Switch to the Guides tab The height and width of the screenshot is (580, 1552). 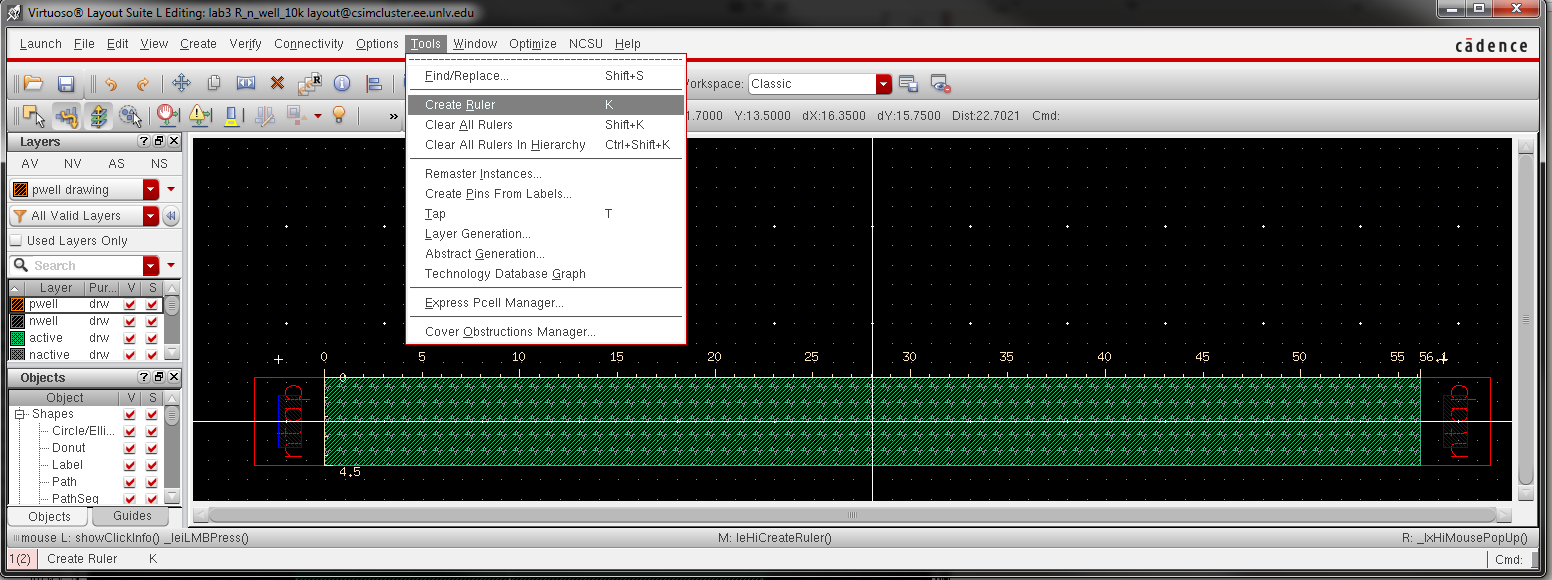132,516
